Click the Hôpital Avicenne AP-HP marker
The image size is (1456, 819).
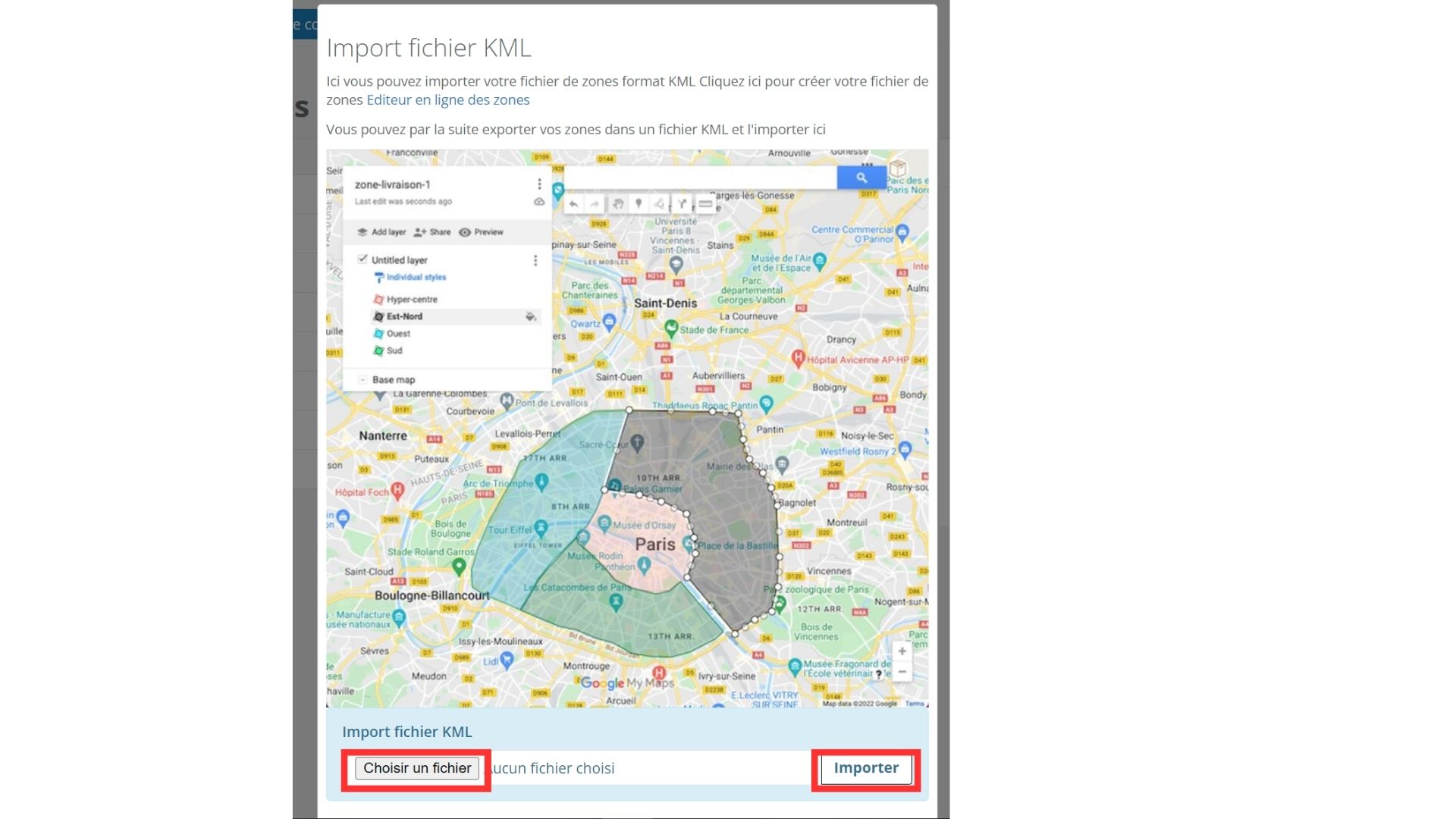(x=798, y=358)
